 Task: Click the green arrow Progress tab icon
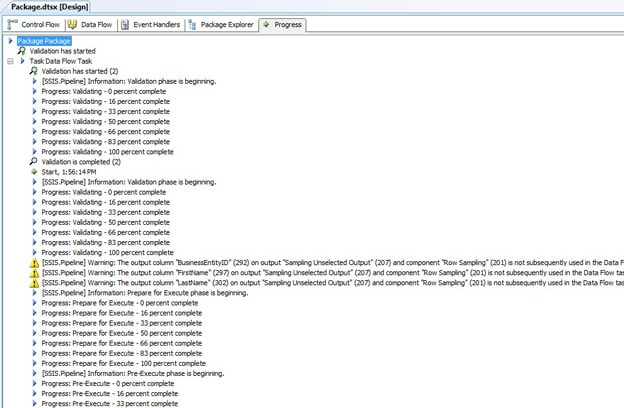tap(266, 24)
